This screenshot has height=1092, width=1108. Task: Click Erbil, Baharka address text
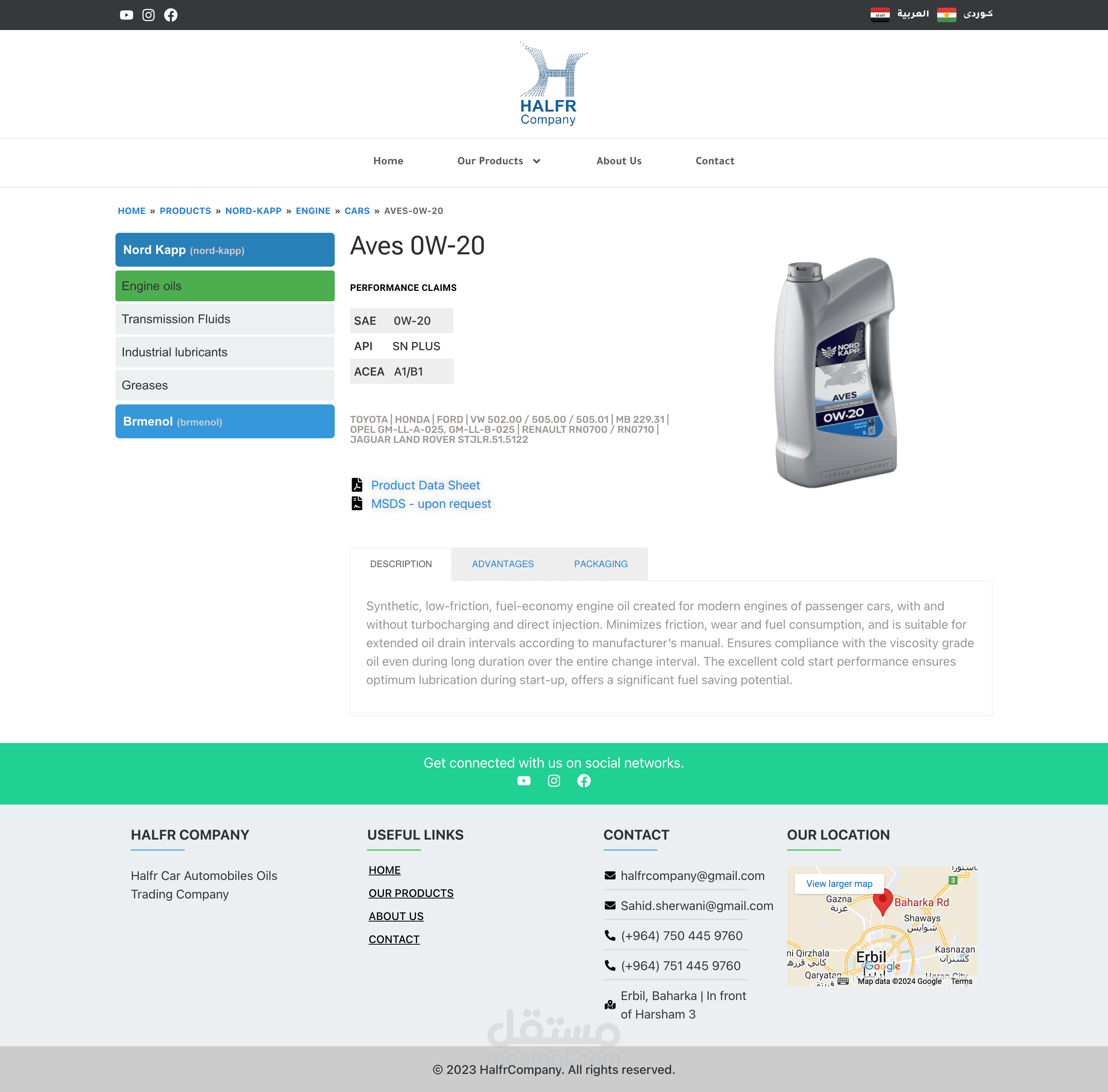click(684, 1005)
